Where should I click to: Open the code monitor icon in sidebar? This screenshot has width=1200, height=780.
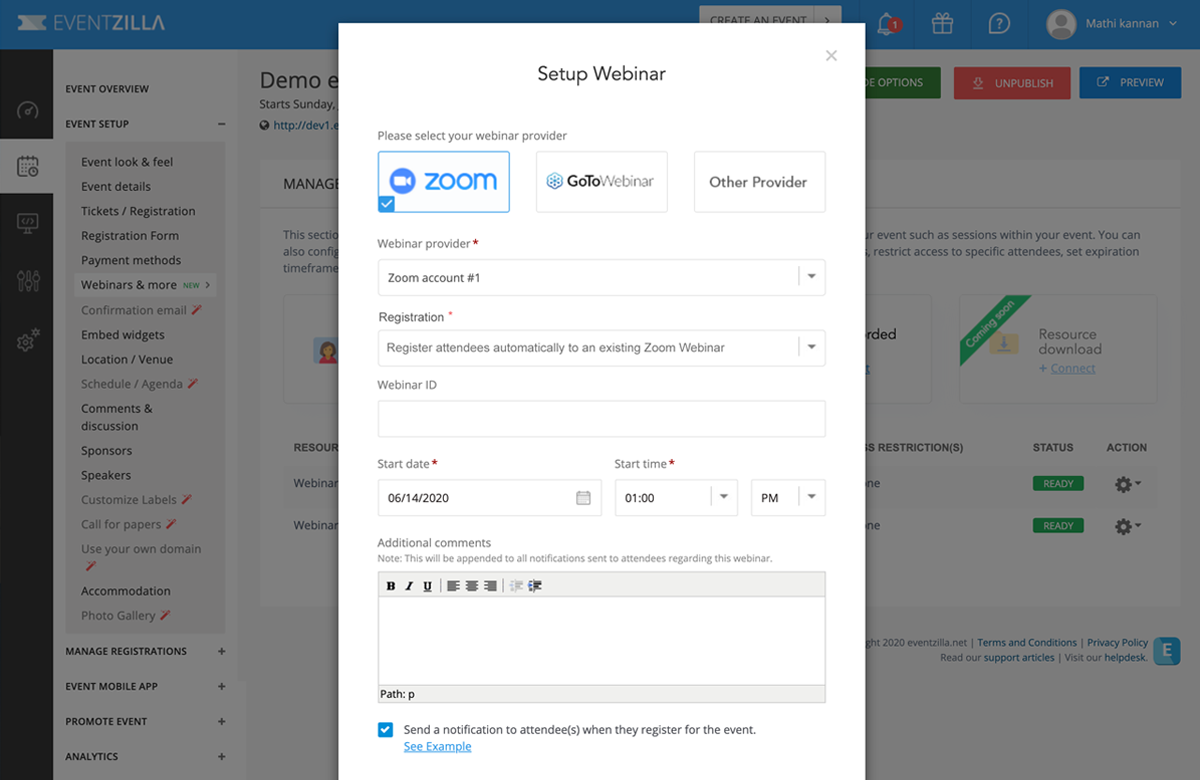click(x=27, y=224)
